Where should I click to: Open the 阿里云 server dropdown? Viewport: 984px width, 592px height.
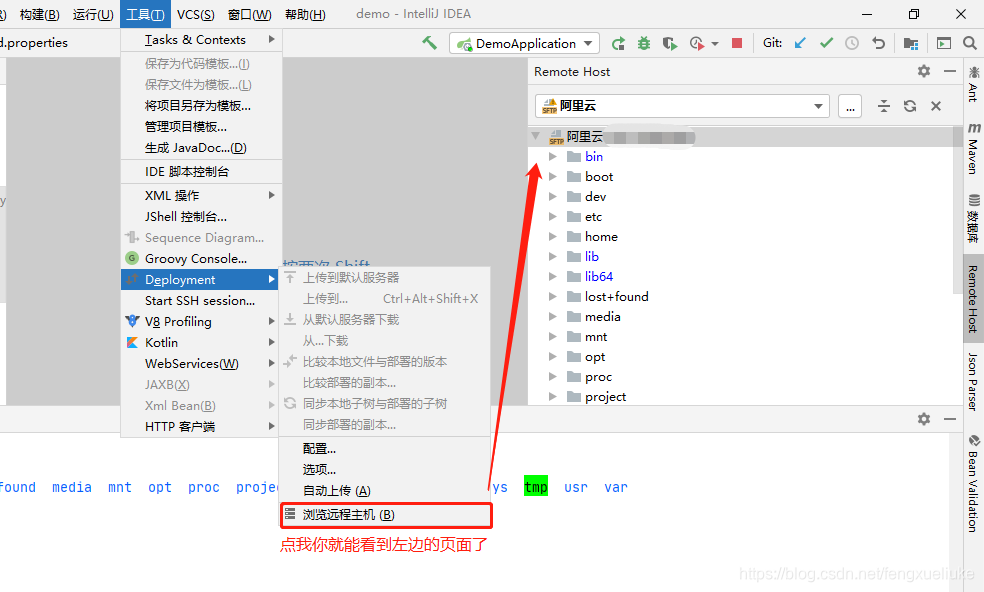coord(683,106)
